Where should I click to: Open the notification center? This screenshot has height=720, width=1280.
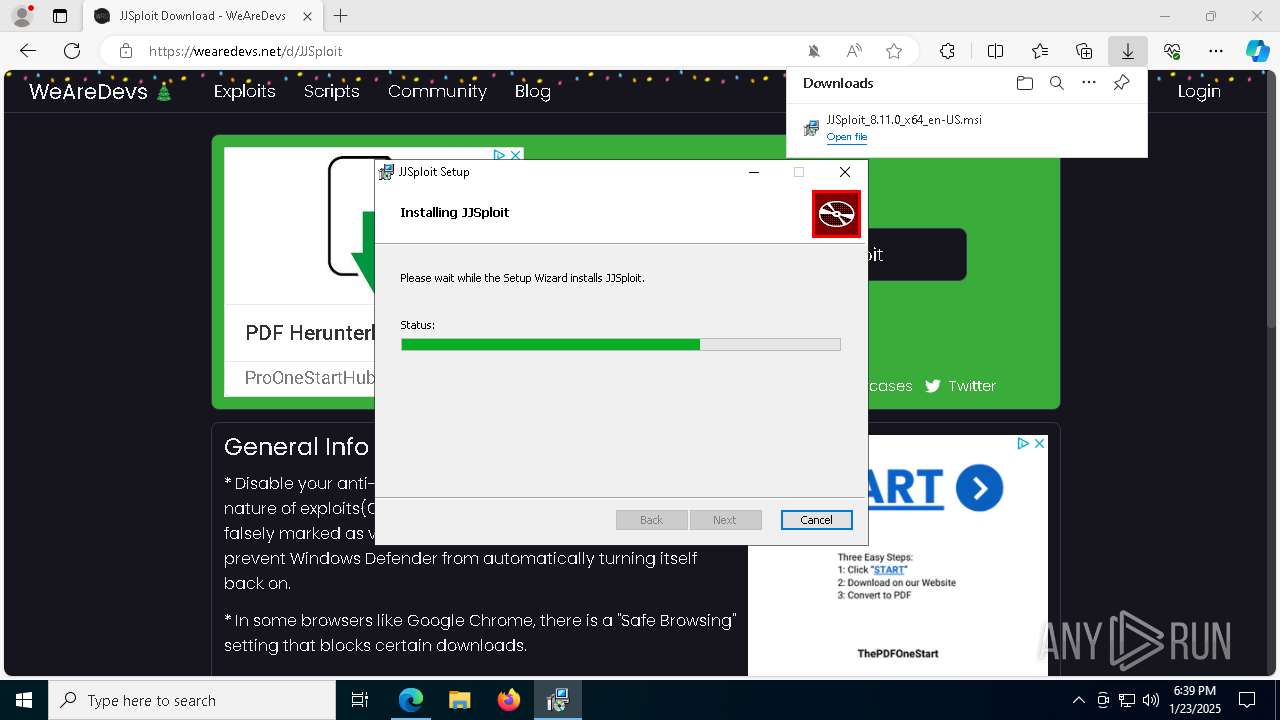1247,700
